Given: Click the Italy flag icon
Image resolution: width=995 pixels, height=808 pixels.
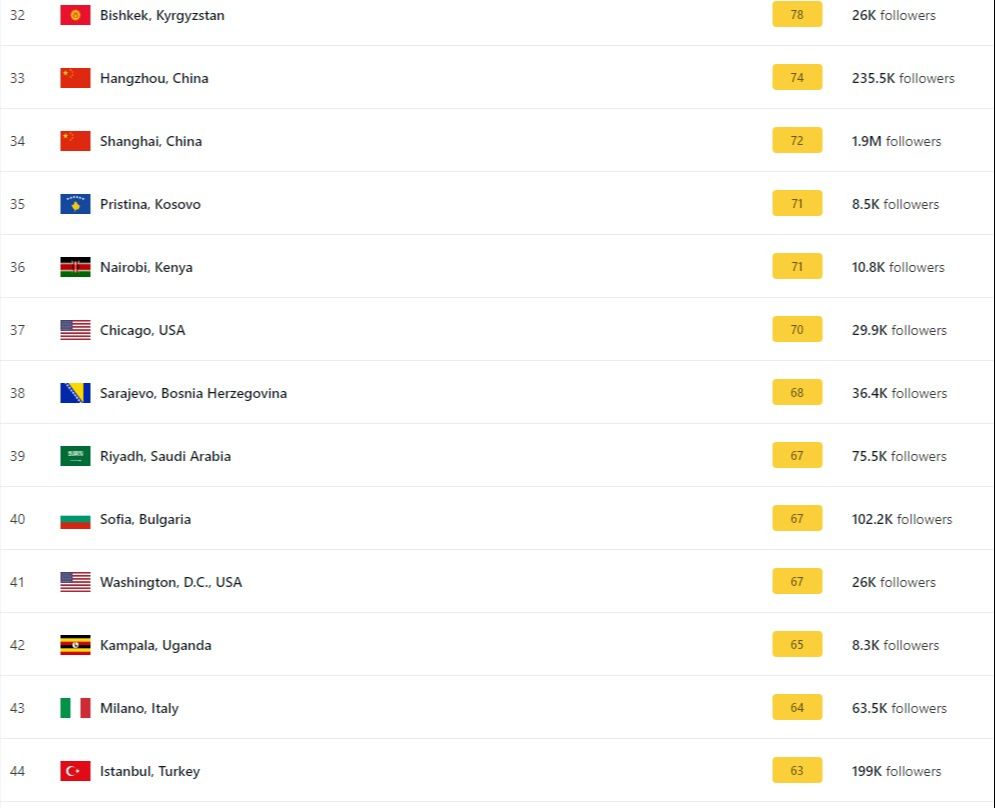Looking at the screenshot, I should click(75, 708).
